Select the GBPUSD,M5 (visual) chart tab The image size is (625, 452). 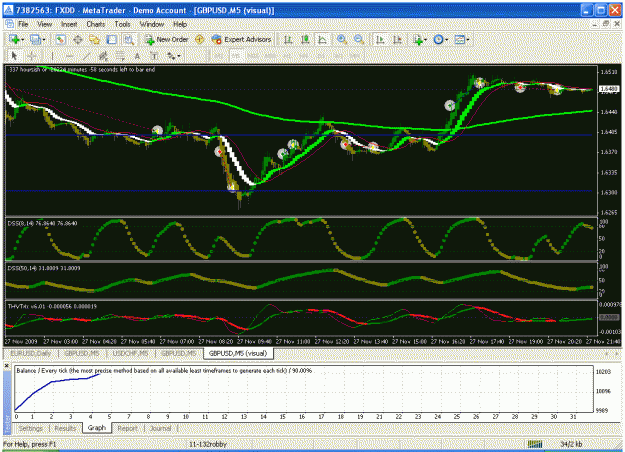[x=238, y=353]
